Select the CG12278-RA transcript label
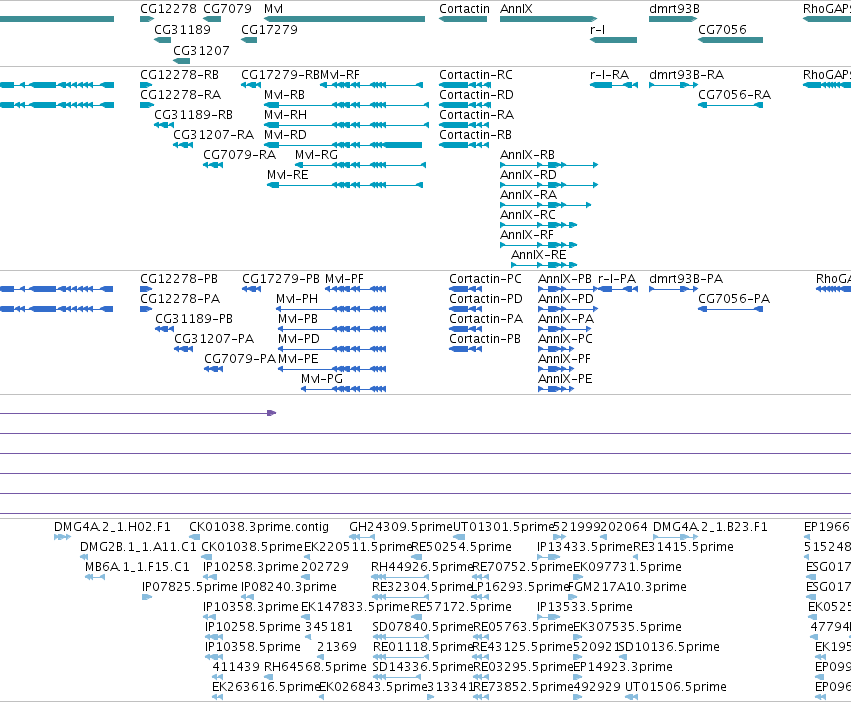The image size is (851, 702). pyautogui.click(x=180, y=94)
